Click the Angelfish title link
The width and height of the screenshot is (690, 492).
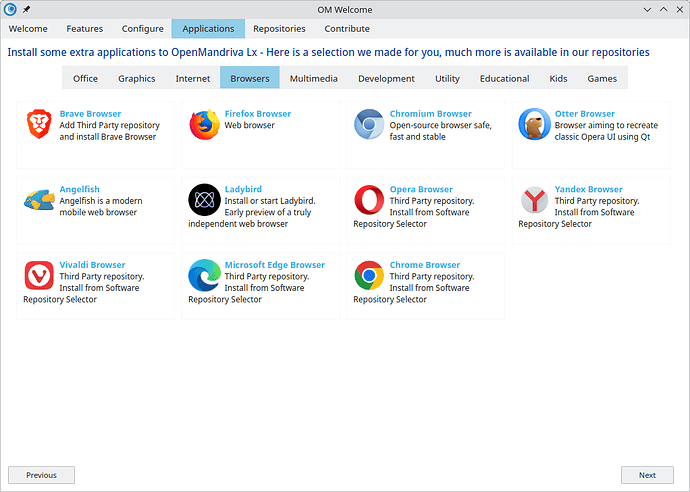80,189
